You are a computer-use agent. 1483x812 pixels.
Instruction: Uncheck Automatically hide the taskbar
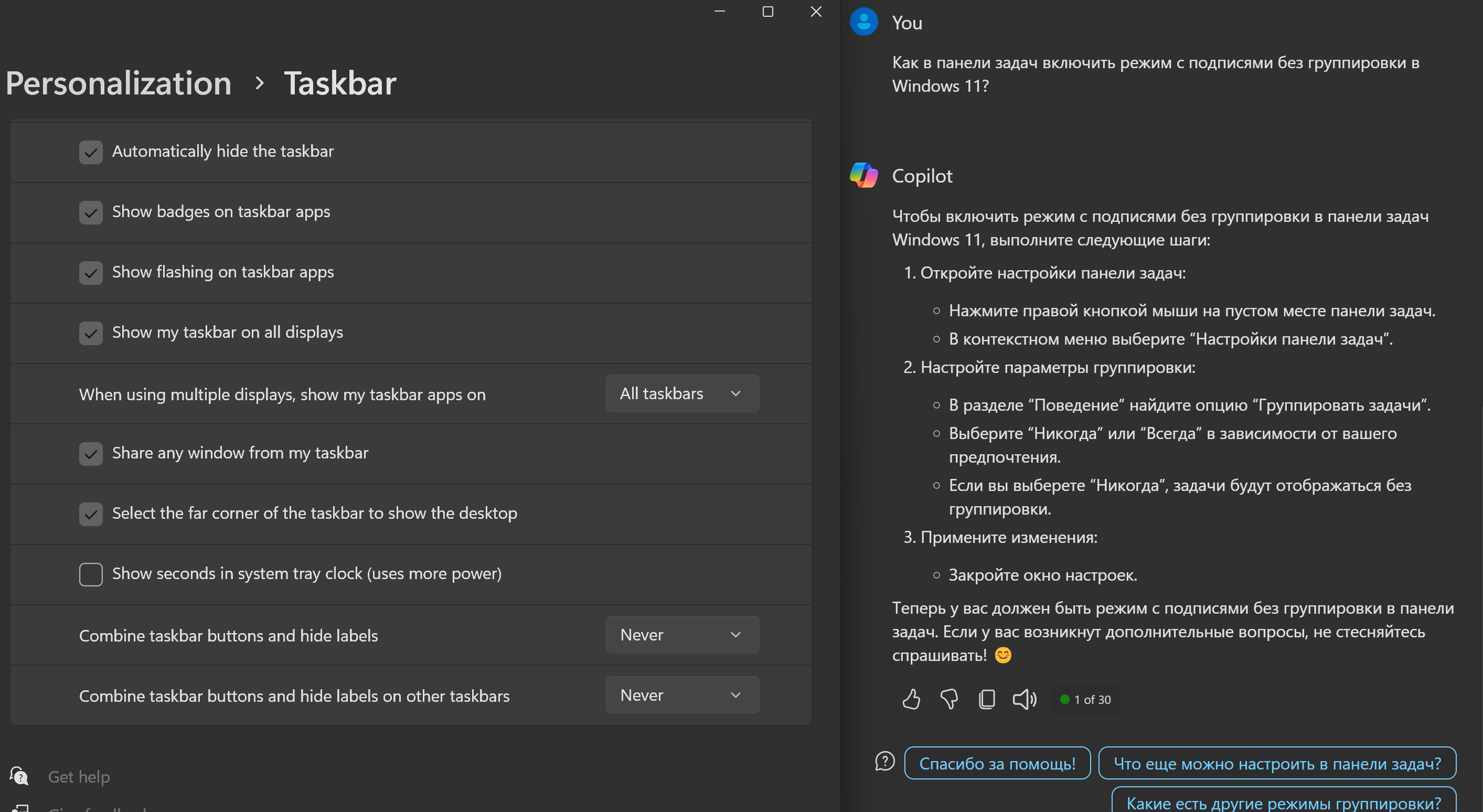point(91,152)
